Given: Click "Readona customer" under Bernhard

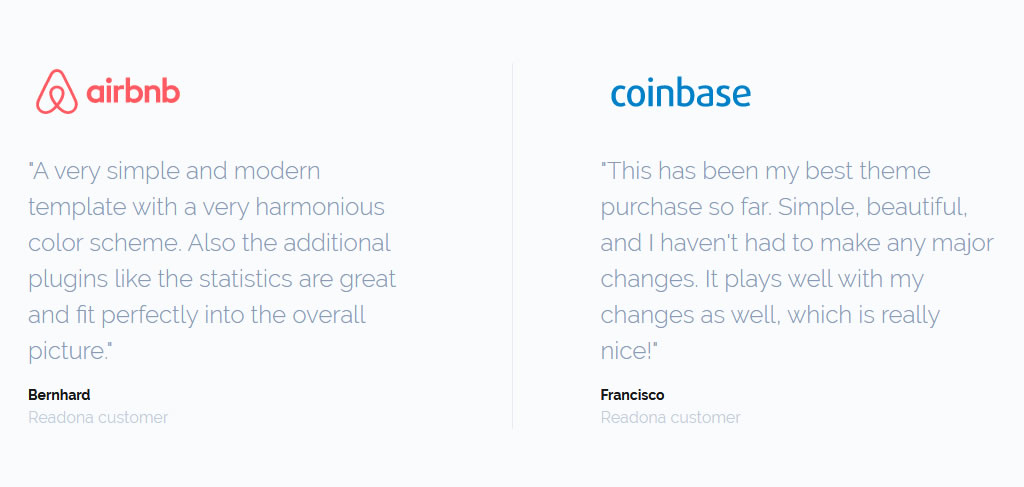Looking at the screenshot, I should 98,417.
